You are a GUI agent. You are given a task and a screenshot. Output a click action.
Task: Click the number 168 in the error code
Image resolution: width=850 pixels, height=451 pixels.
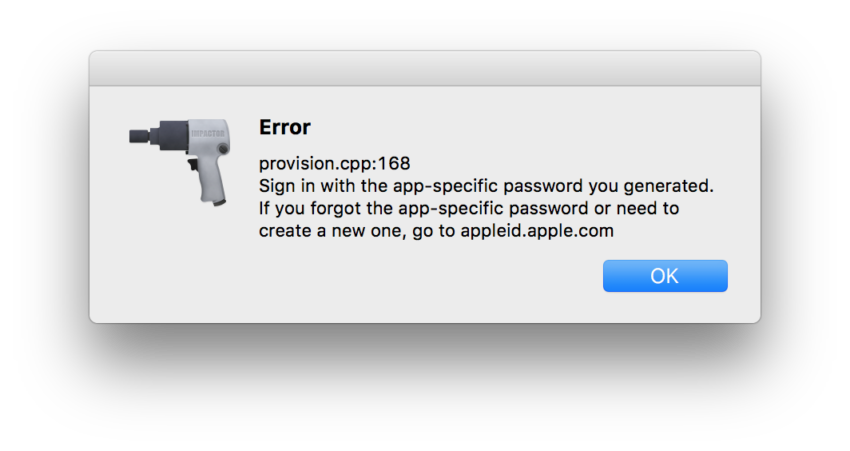click(x=395, y=163)
